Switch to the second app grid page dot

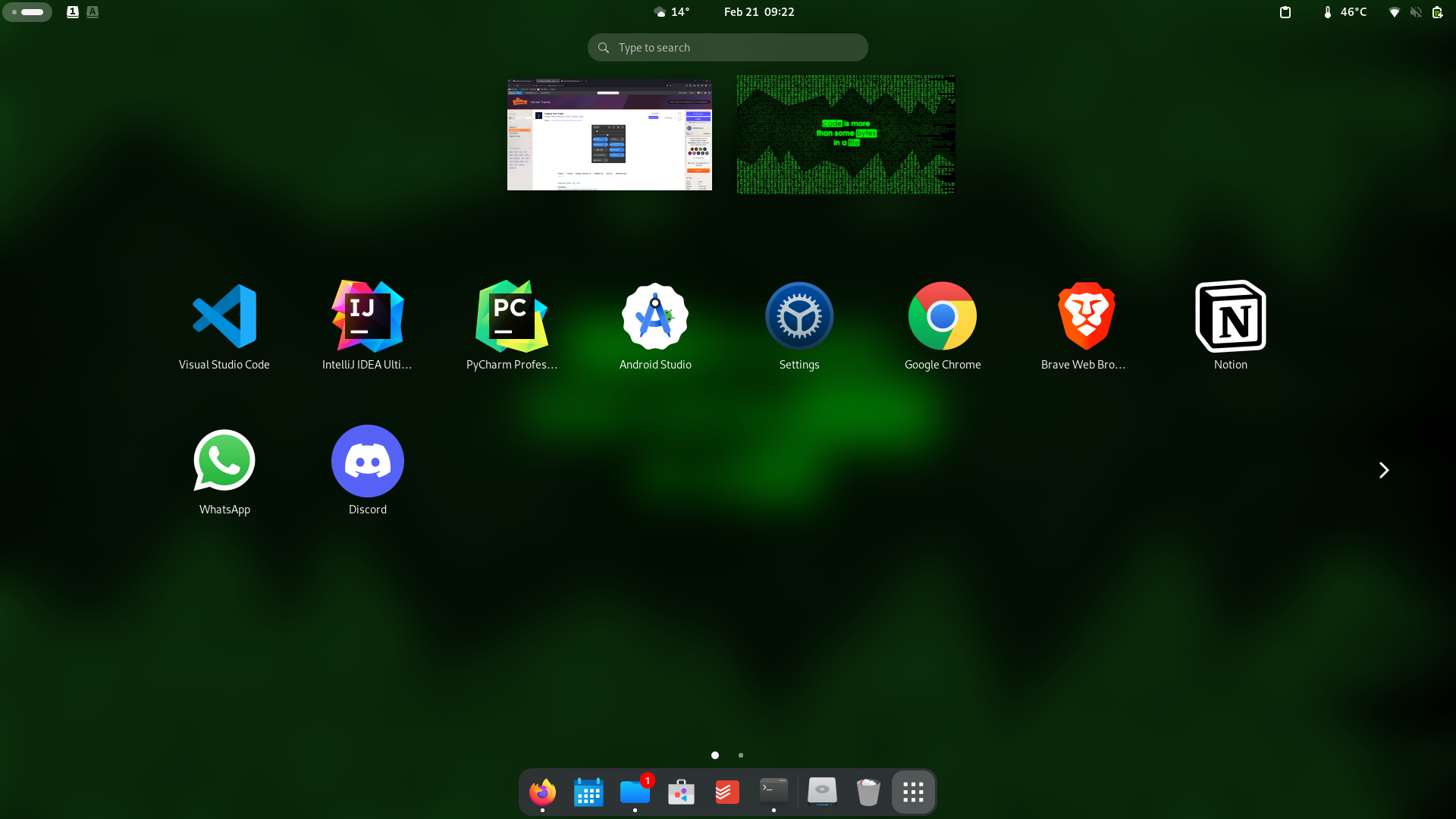741,755
